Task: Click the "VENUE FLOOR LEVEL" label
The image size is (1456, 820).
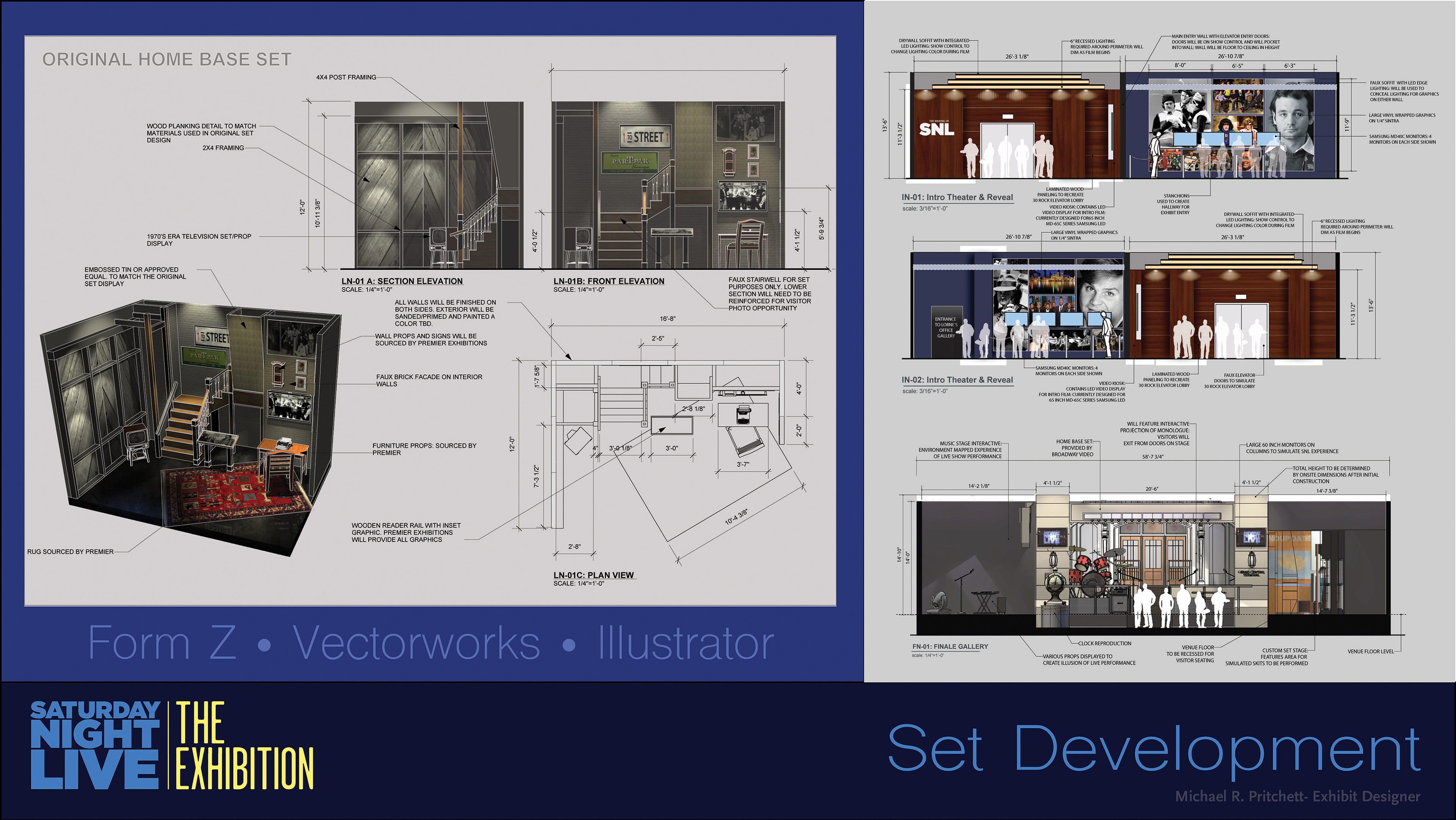Action: [1371, 652]
